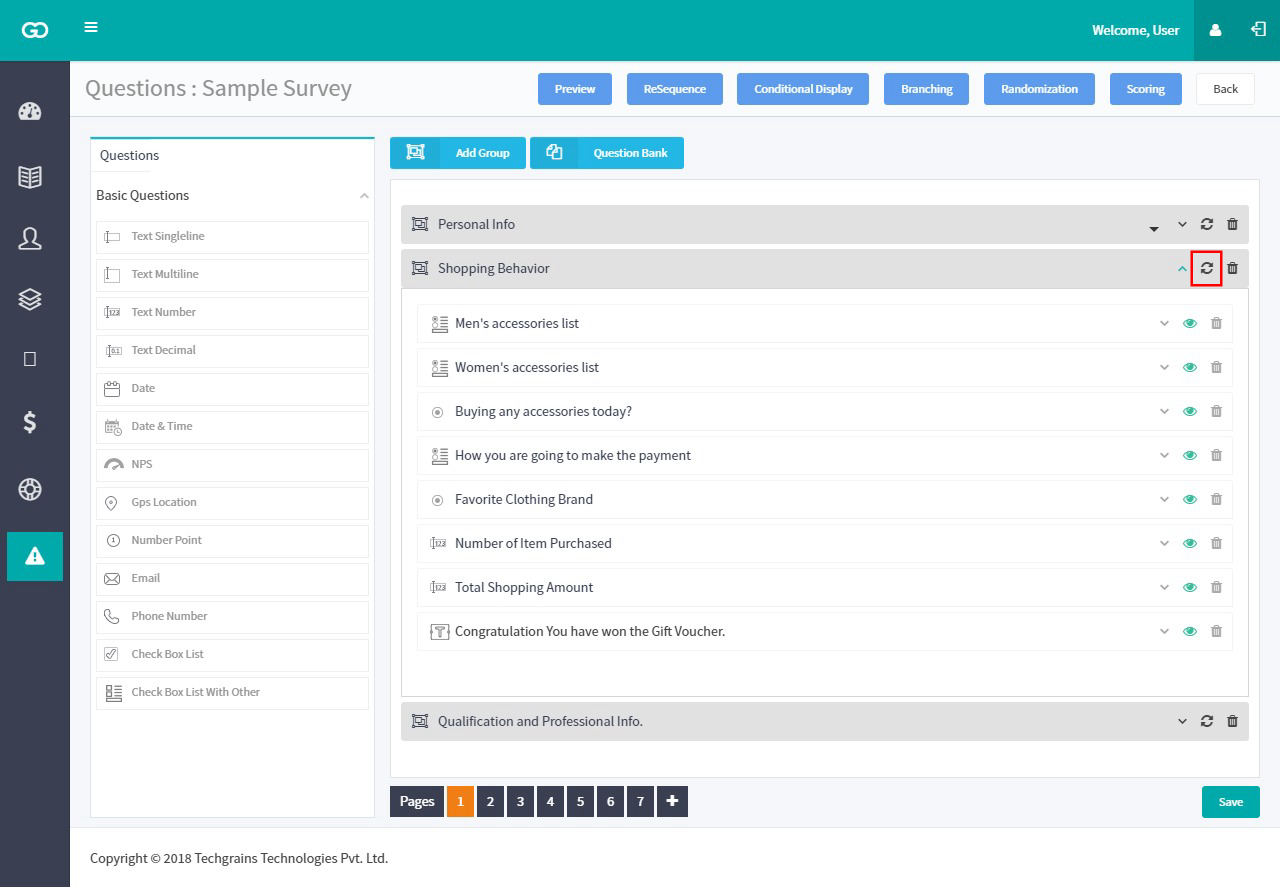The image size is (1280, 887).
Task: Select the Questions tab
Action: point(130,155)
